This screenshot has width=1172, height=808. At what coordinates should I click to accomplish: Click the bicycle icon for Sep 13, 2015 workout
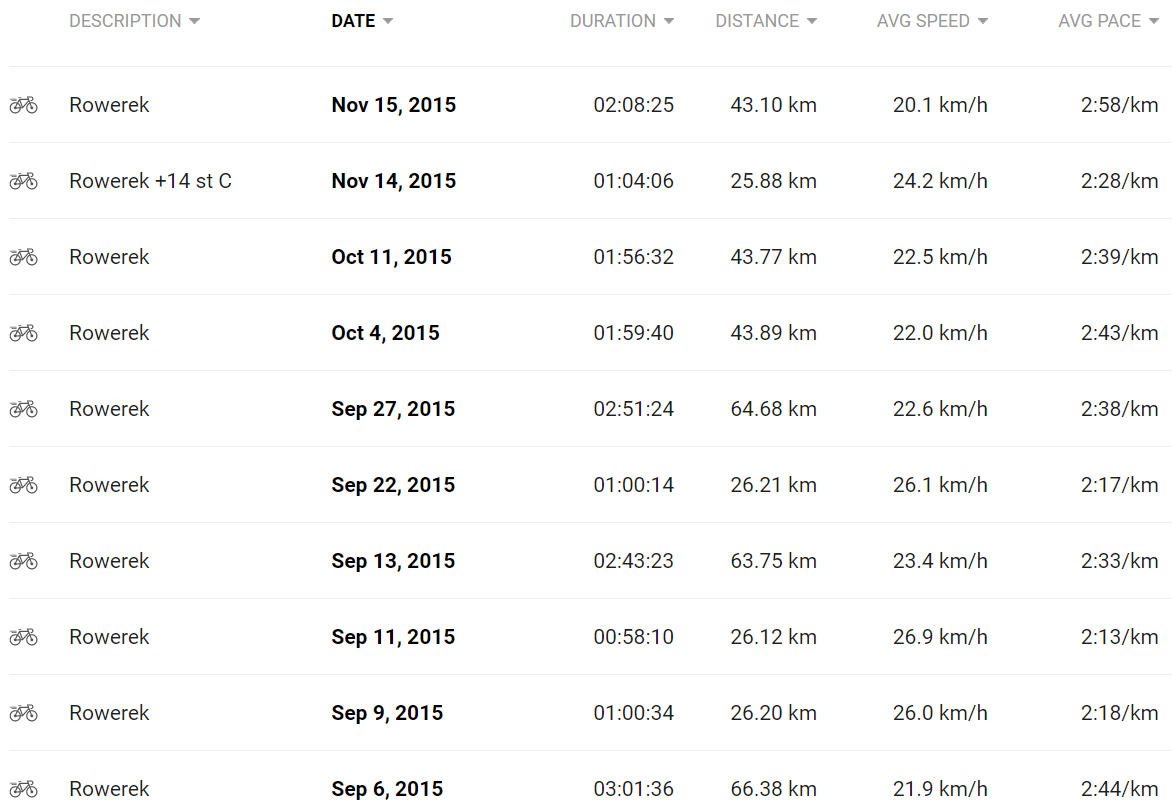coord(23,561)
